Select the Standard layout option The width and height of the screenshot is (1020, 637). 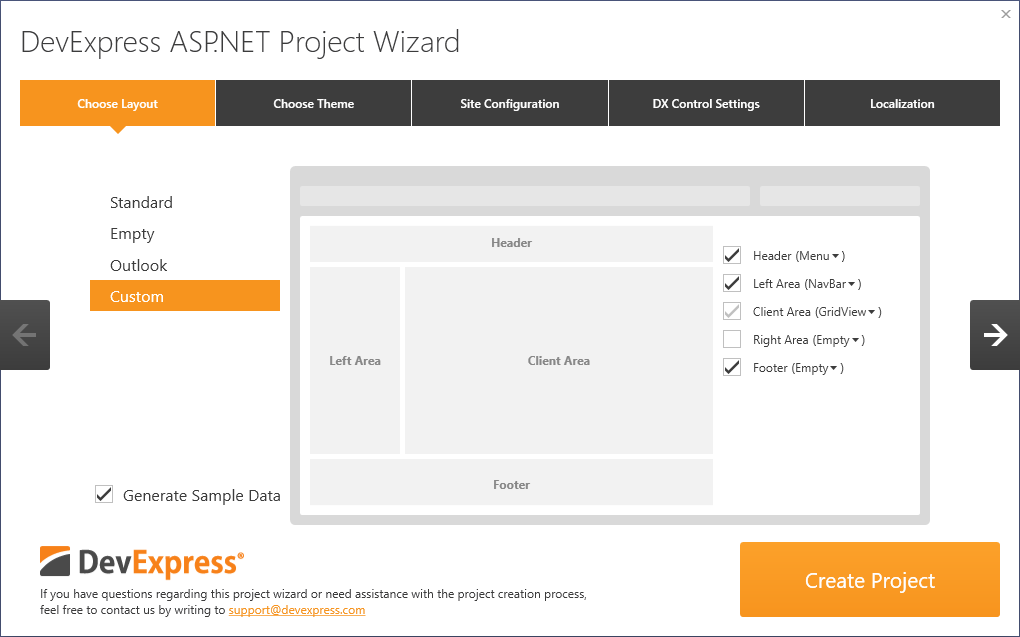141,202
